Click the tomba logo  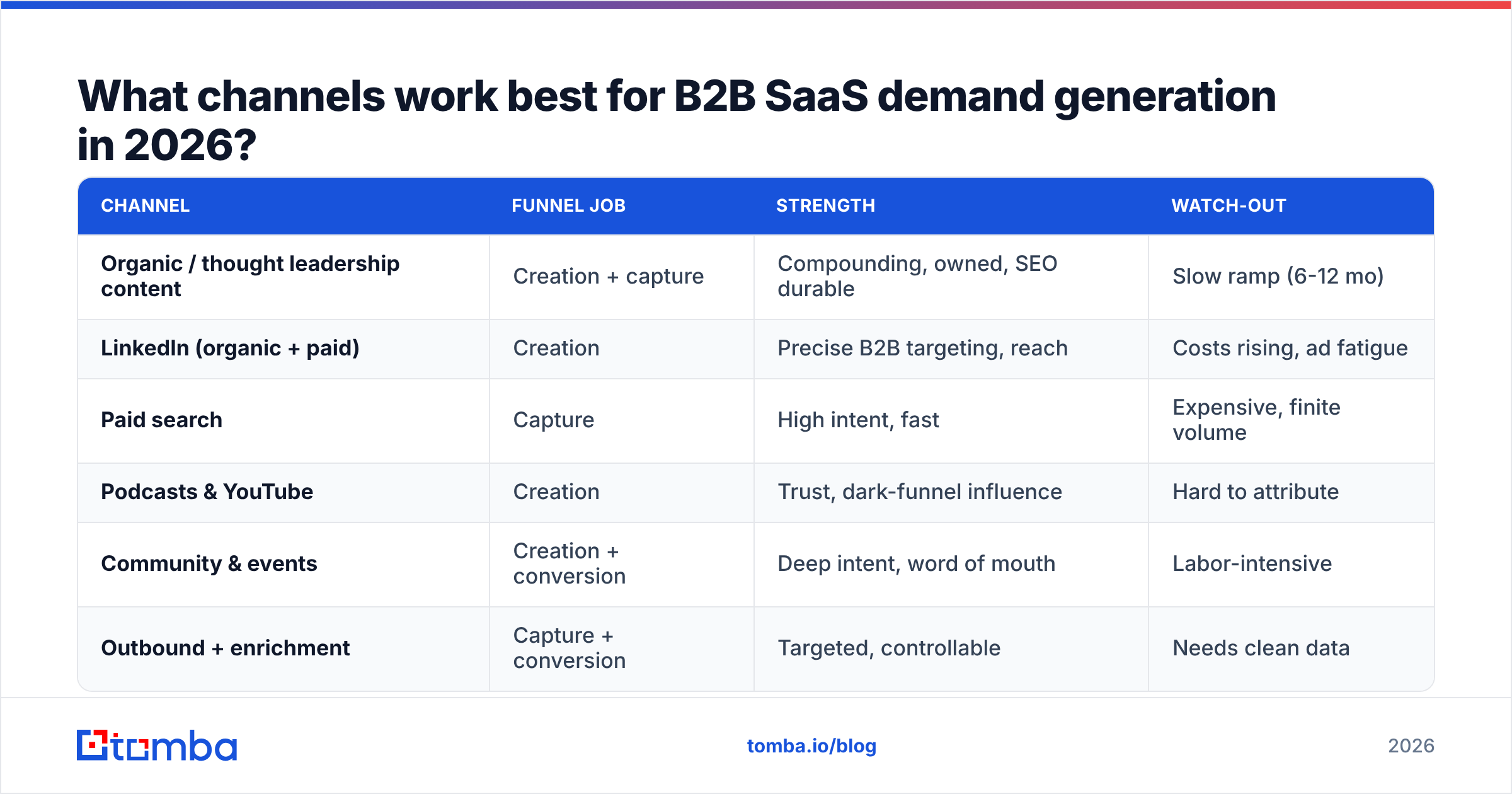click(x=157, y=745)
